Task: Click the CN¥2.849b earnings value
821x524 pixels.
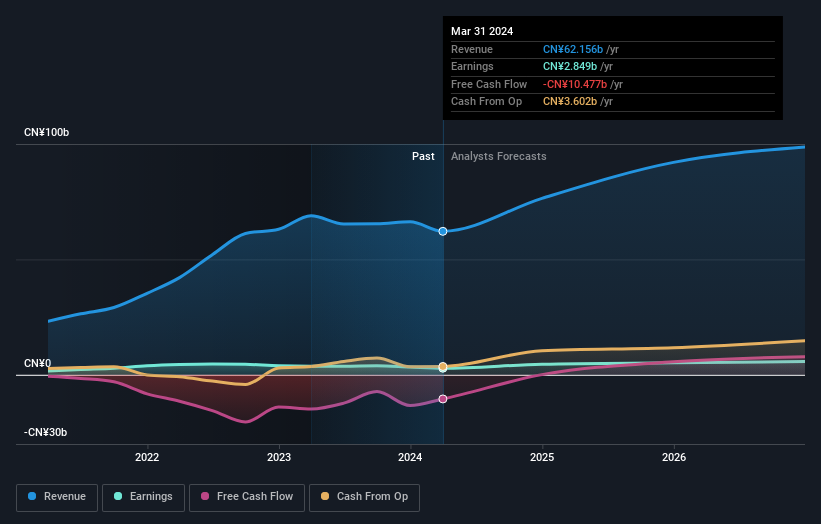Action: tap(570, 66)
